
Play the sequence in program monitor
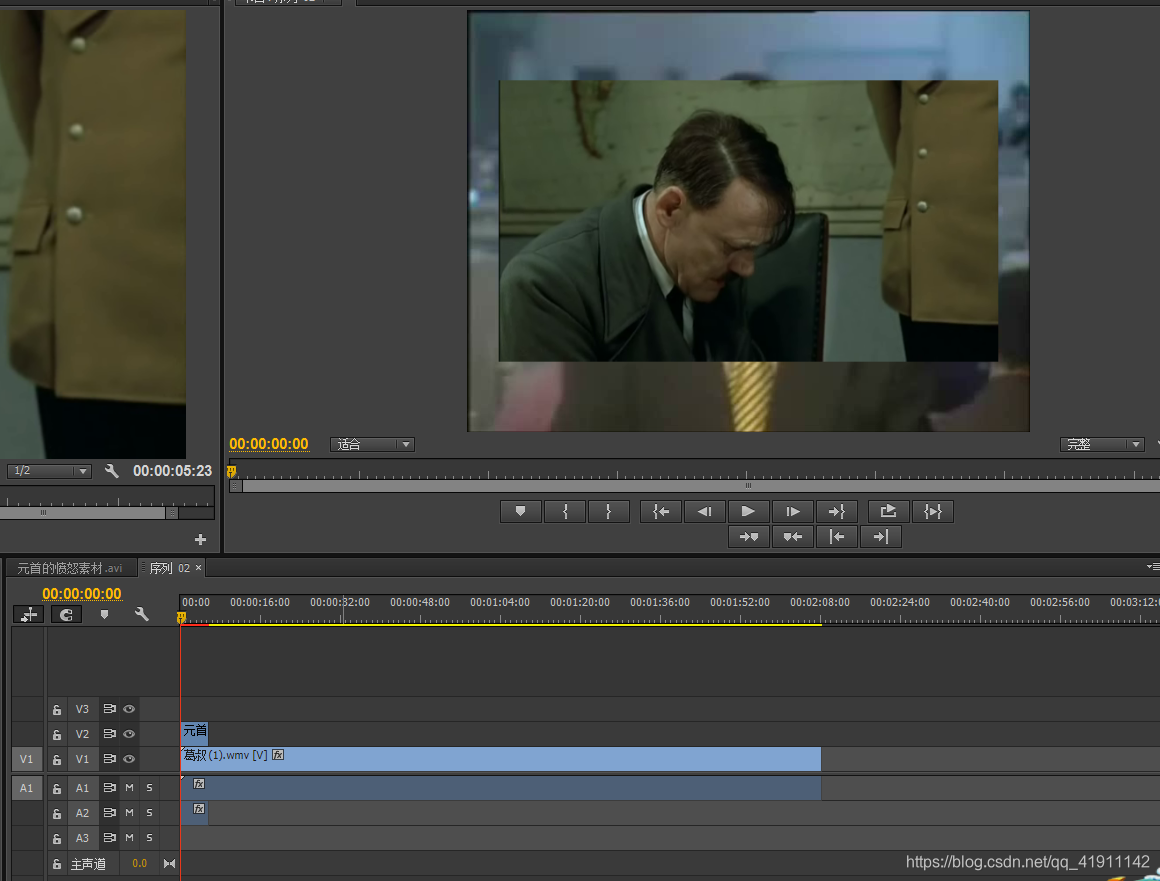click(x=748, y=511)
